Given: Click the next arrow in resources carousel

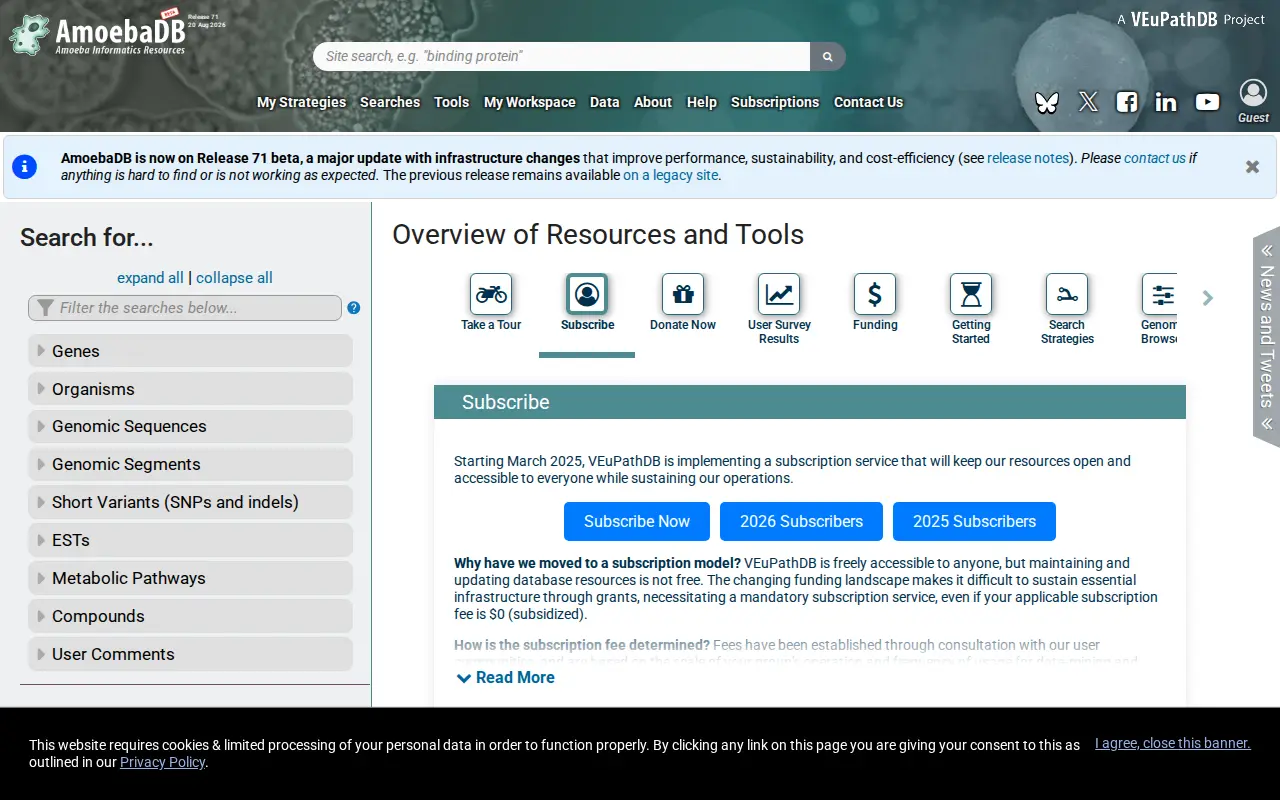Looking at the screenshot, I should coord(1208,298).
